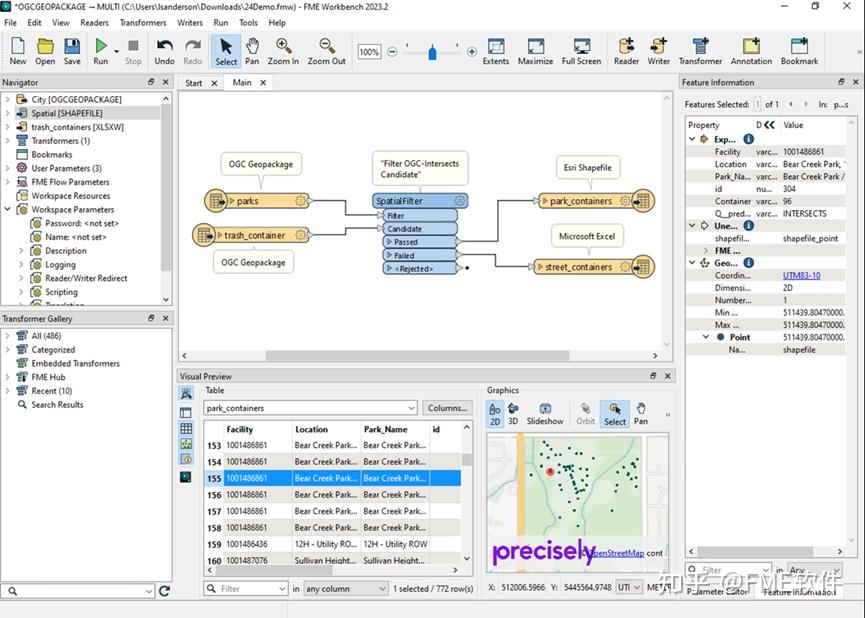Add a Writer to the workspace

click(658, 51)
